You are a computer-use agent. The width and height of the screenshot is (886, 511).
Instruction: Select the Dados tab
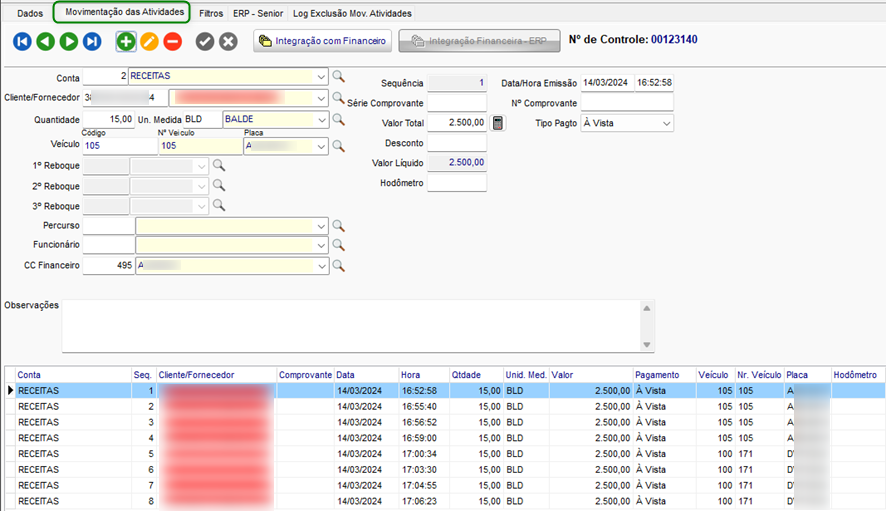[30, 14]
